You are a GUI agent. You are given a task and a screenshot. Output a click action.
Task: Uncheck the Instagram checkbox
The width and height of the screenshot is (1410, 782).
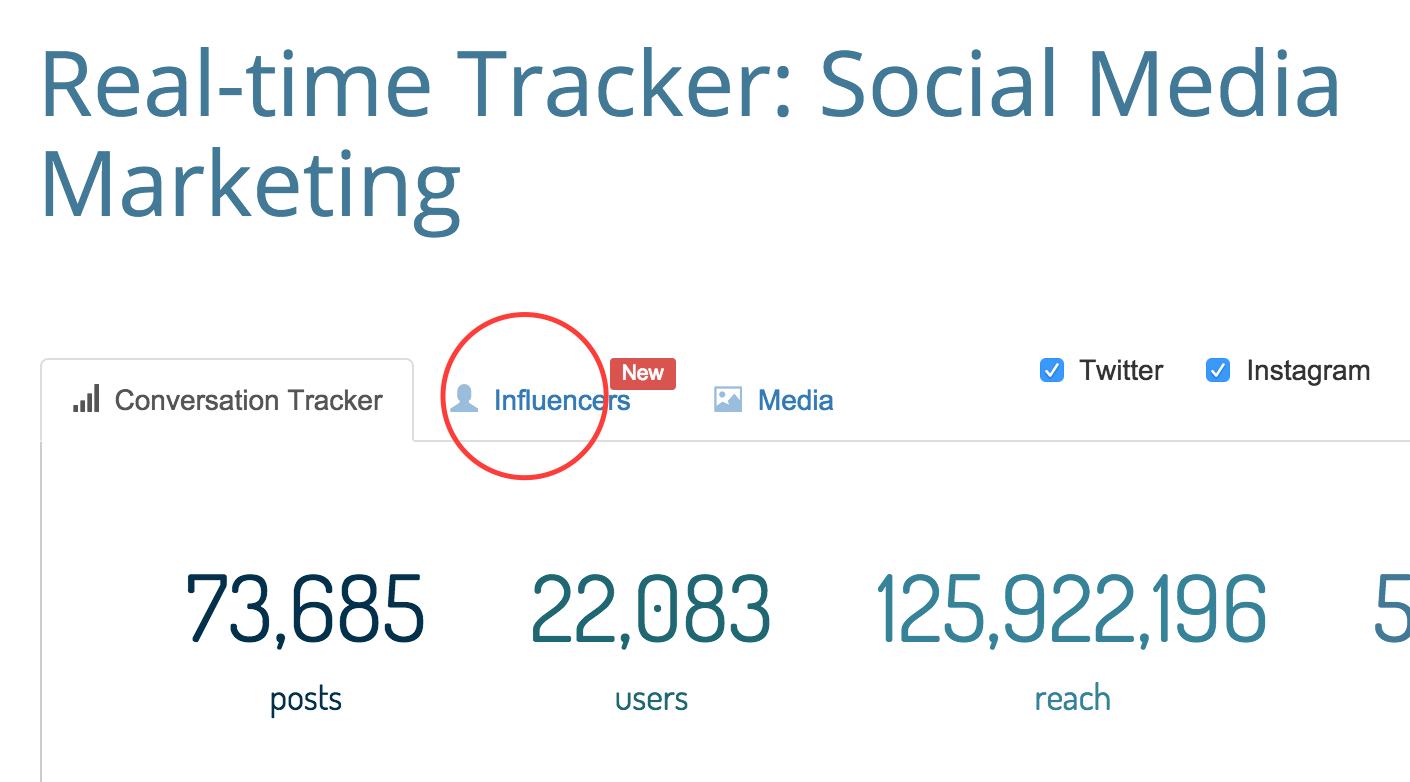[1218, 371]
